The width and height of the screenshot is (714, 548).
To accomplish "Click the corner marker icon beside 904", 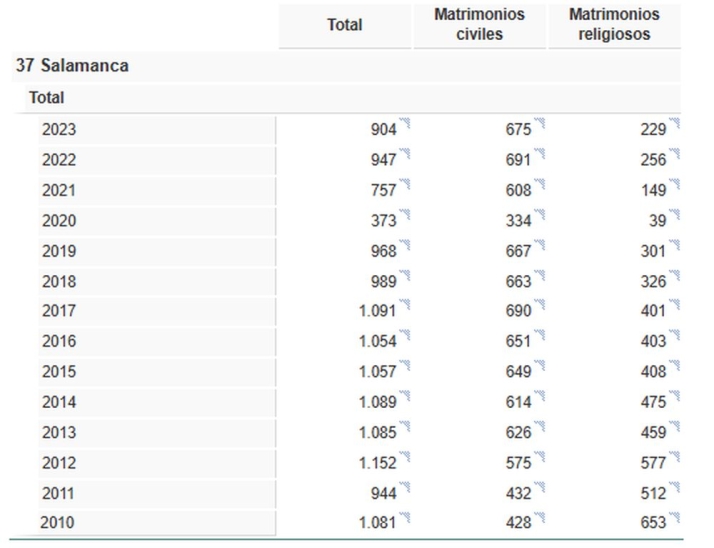I will pyautogui.click(x=406, y=124).
